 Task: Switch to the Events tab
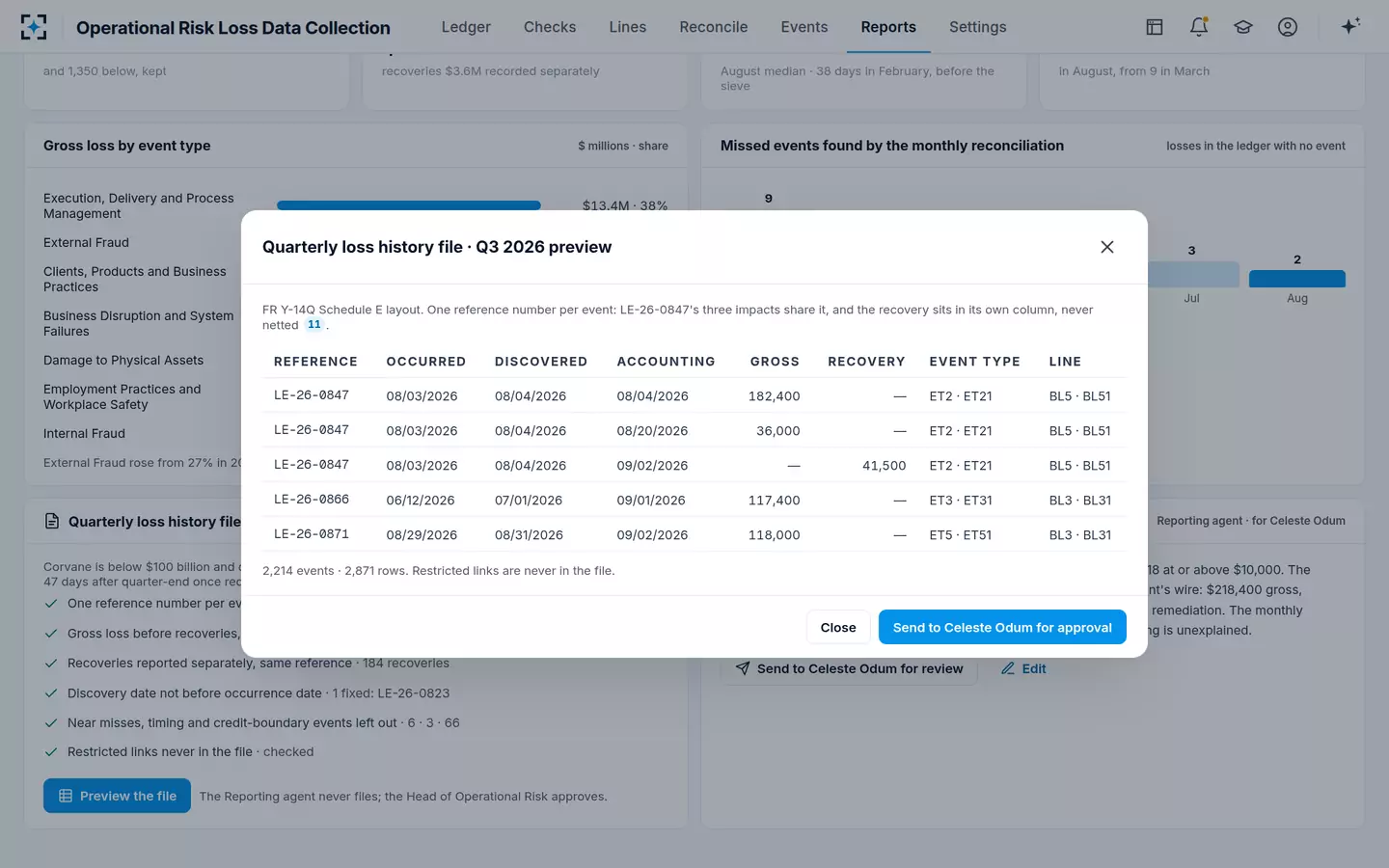tap(804, 27)
